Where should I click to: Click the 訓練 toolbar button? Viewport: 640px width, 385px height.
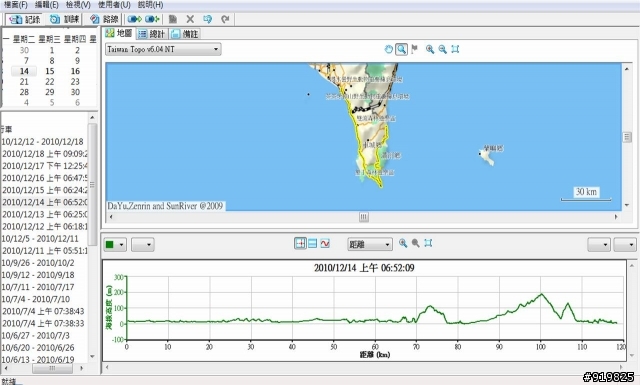[x=64, y=19]
